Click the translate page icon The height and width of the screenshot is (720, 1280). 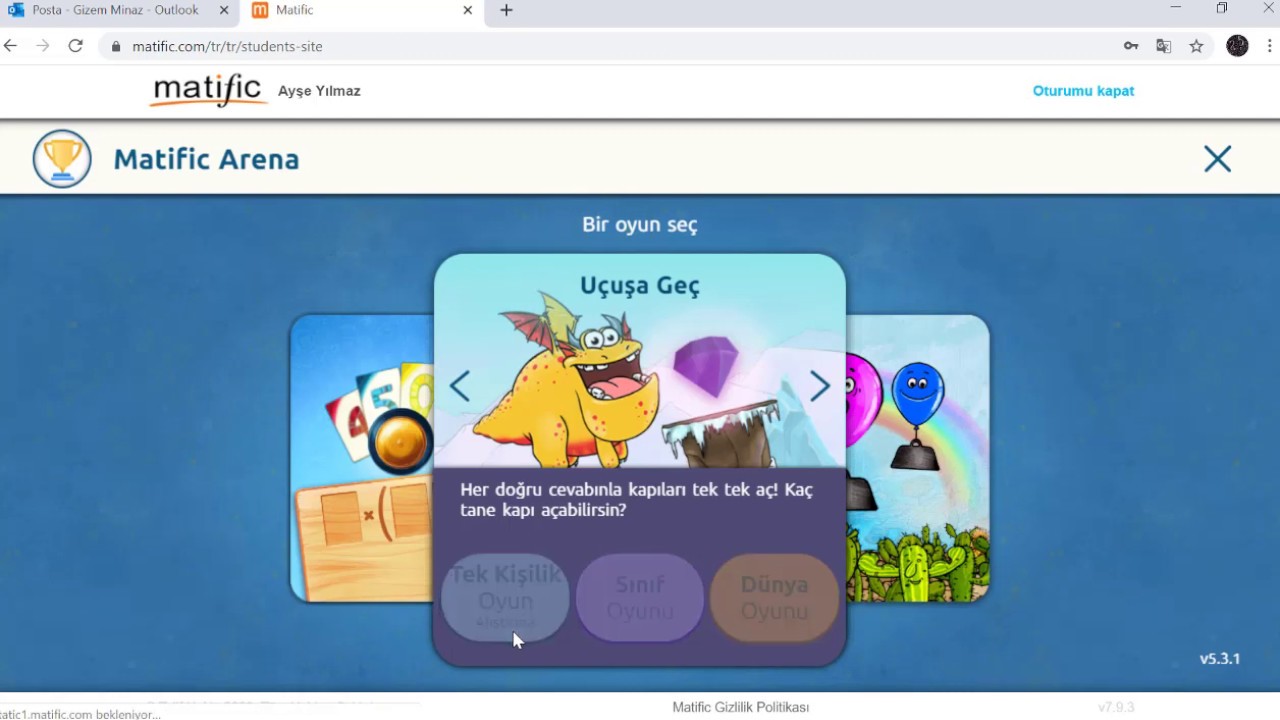point(1163,46)
